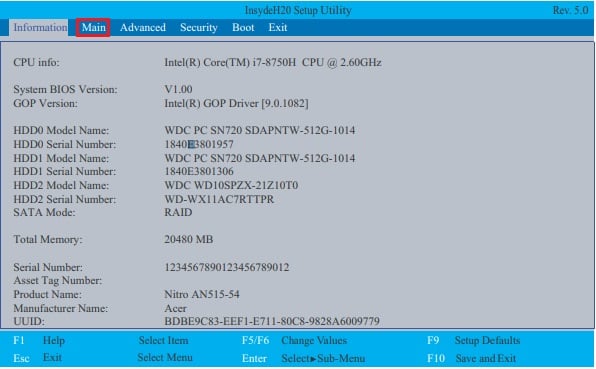Click the Esc Exit hint
This screenshot has height=369, width=596.
(x=37, y=358)
